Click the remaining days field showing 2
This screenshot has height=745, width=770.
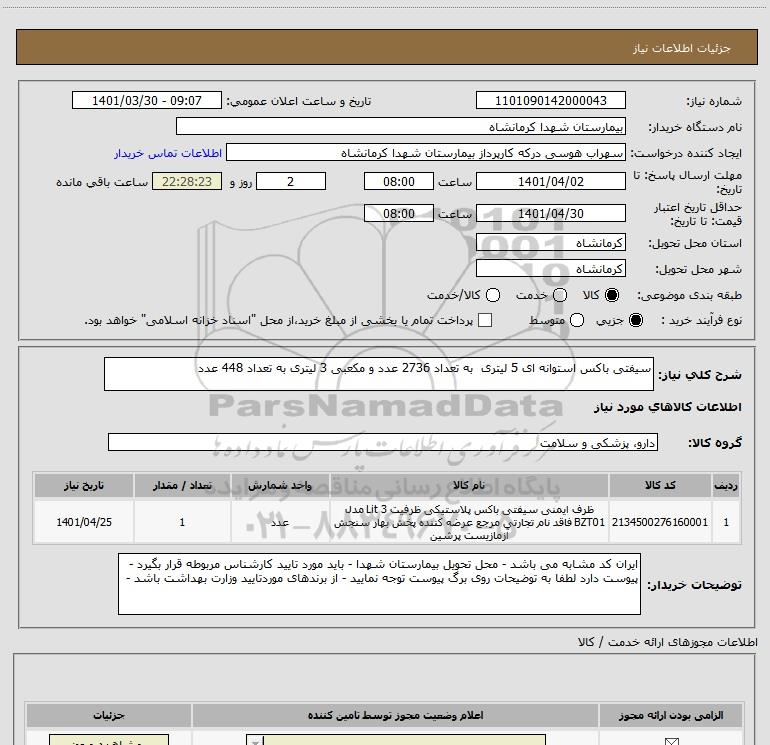coord(291,181)
